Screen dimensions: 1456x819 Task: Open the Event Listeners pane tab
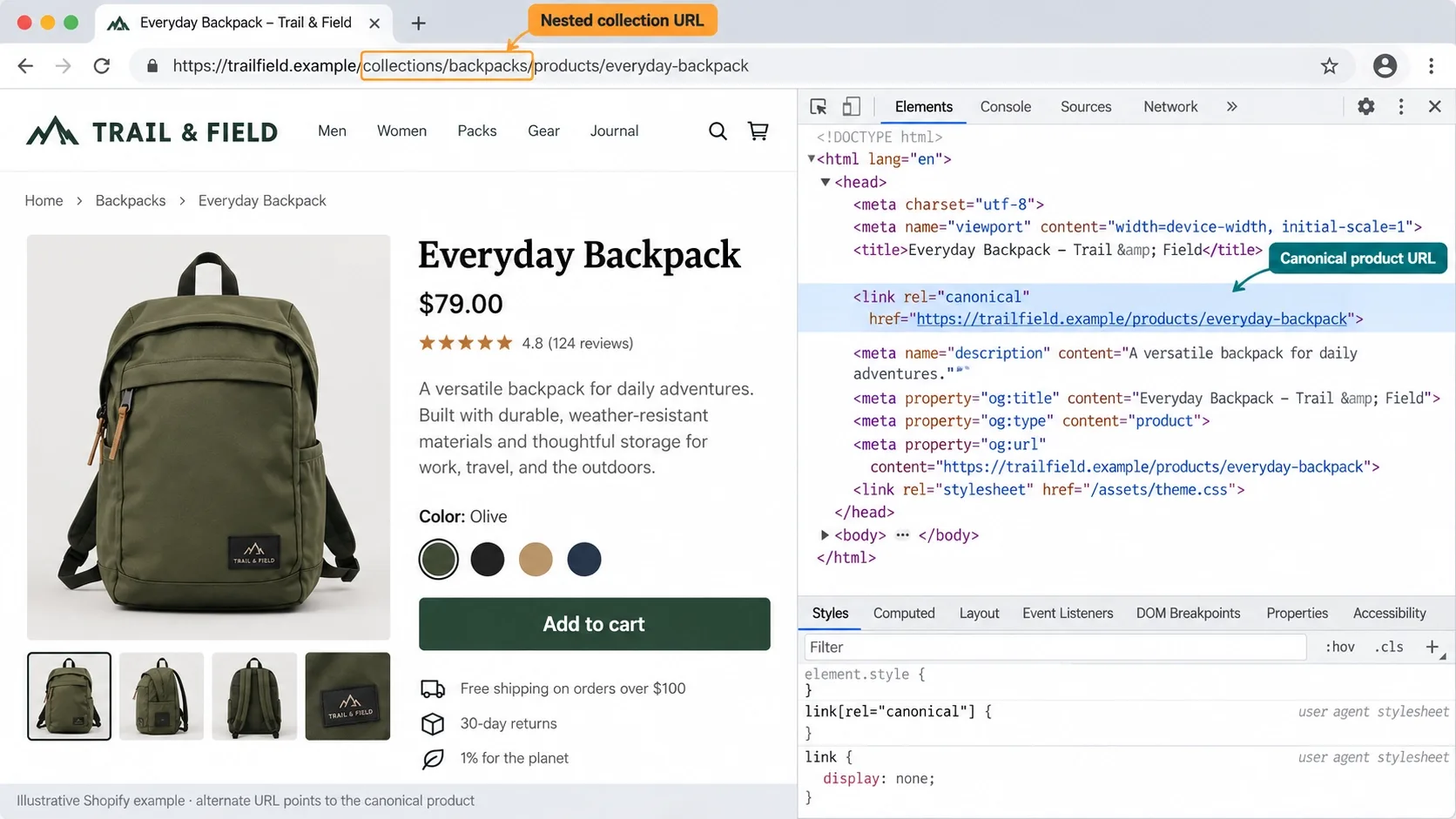click(x=1068, y=614)
